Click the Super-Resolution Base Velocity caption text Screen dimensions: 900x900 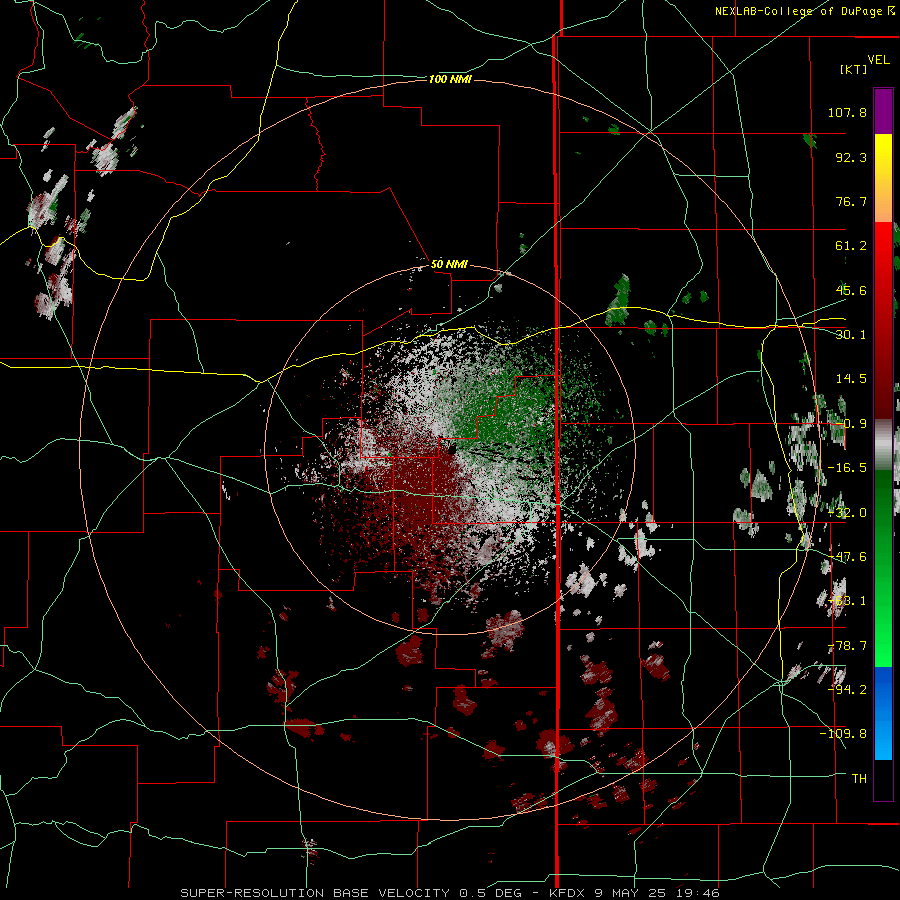[x=450, y=893]
